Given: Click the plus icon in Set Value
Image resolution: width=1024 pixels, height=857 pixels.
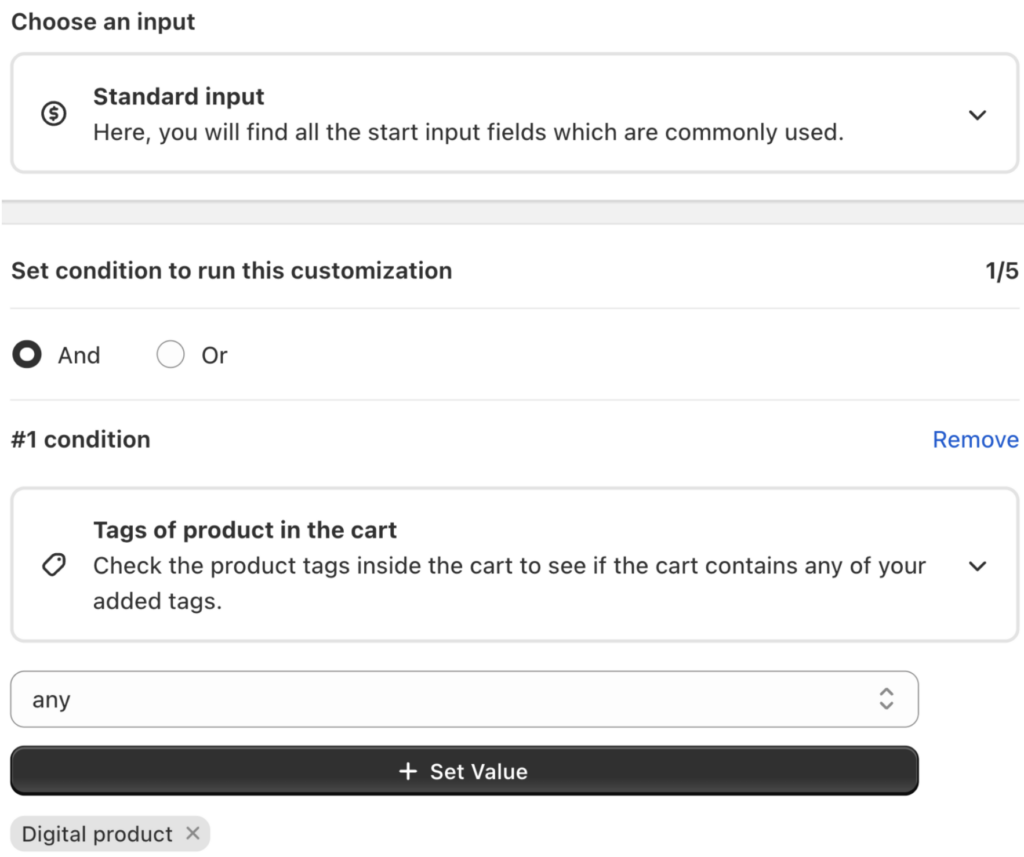Looking at the screenshot, I should point(408,771).
